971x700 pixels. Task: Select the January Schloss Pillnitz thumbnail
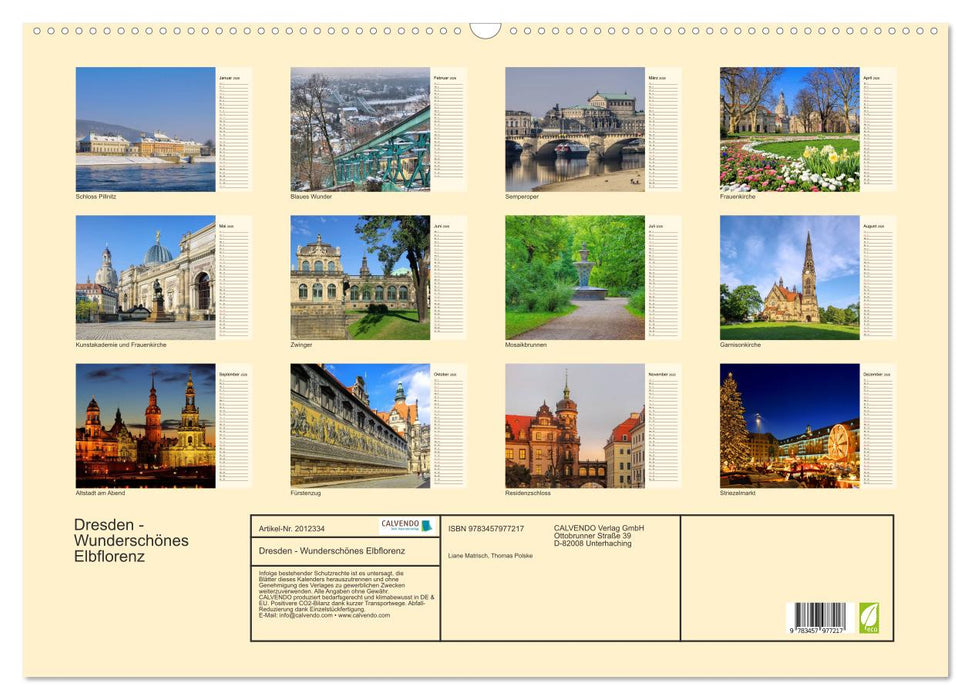coord(146,128)
